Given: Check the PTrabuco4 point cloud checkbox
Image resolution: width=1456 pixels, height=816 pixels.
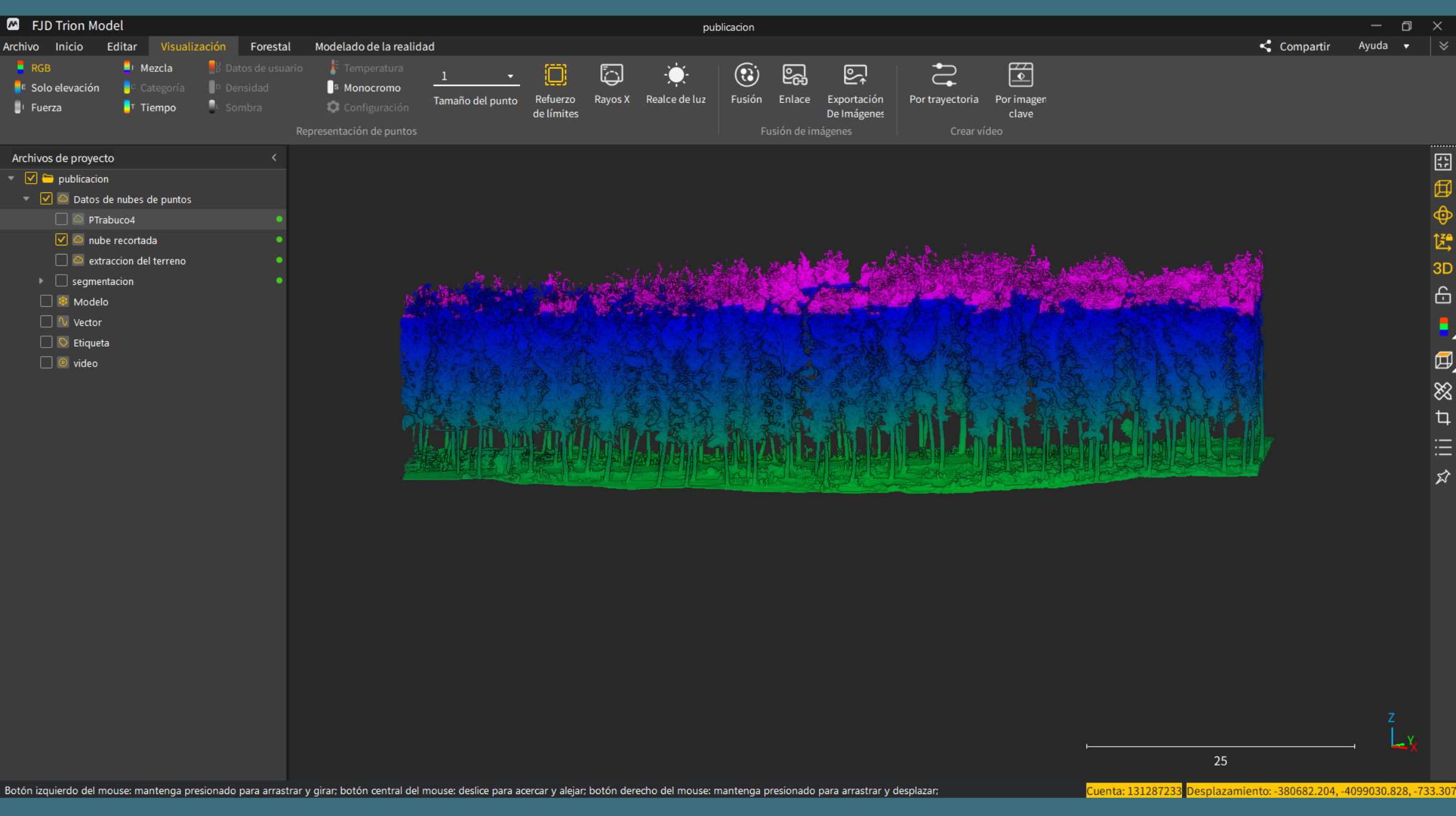Looking at the screenshot, I should coord(62,219).
